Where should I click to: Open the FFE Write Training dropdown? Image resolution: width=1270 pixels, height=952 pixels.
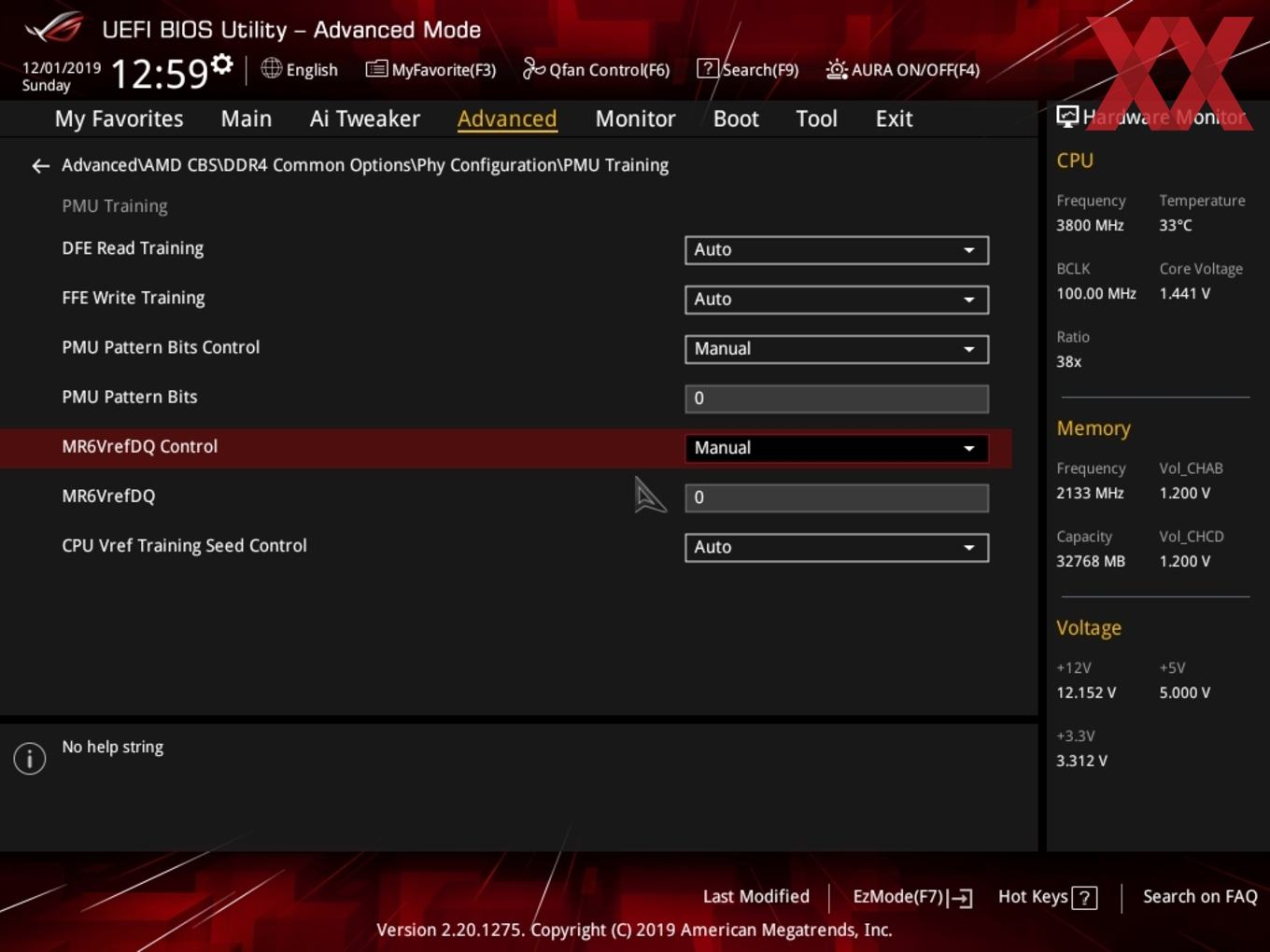click(x=837, y=300)
